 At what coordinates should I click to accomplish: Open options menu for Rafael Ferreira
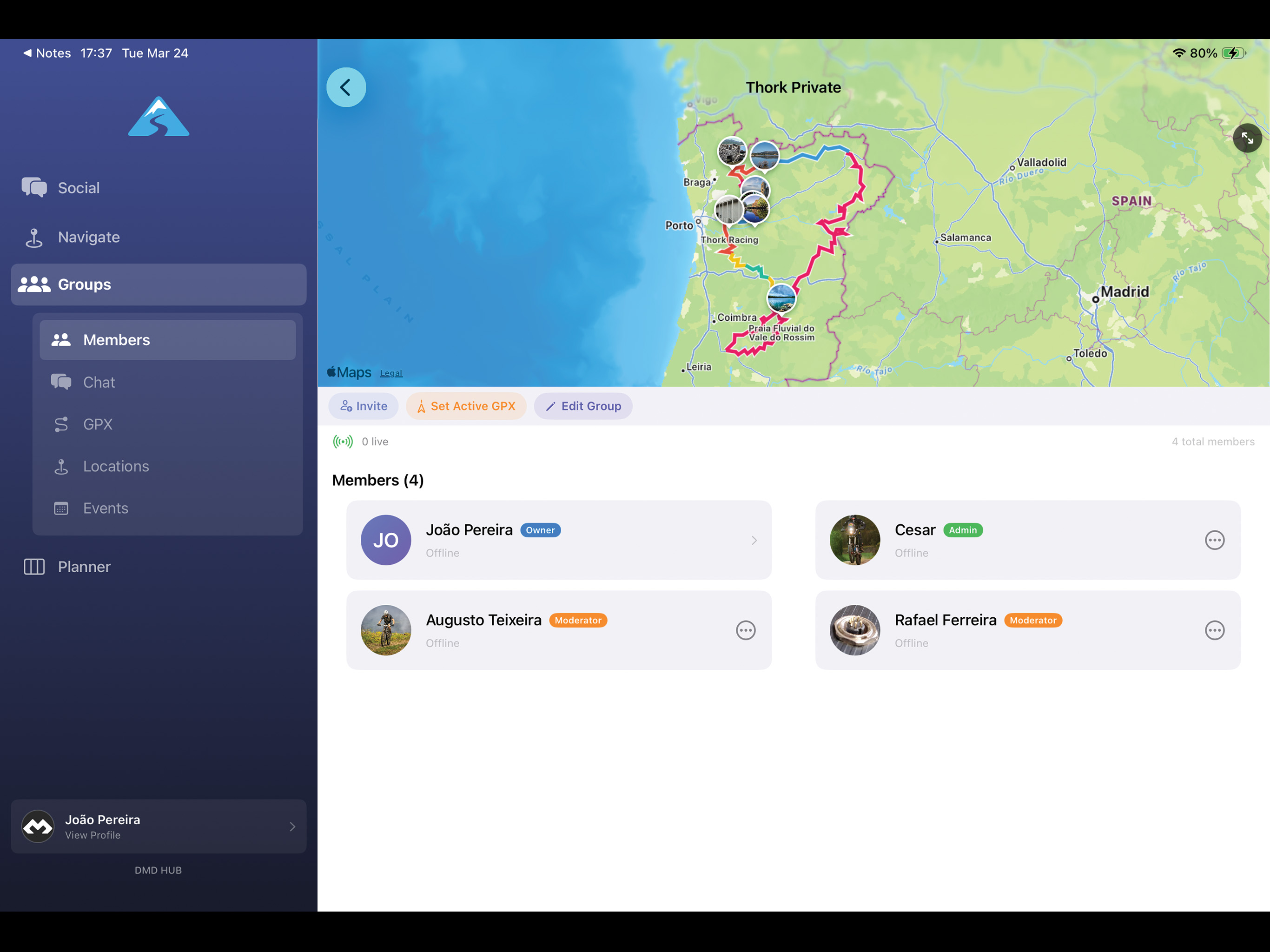coord(1214,630)
